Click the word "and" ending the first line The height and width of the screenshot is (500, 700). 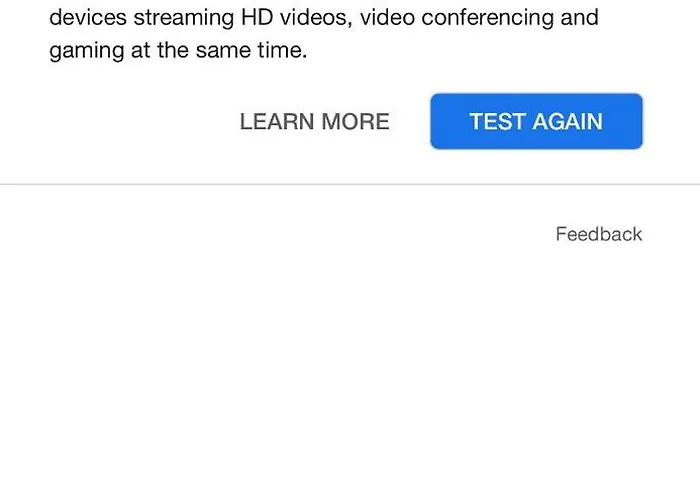tap(580, 17)
